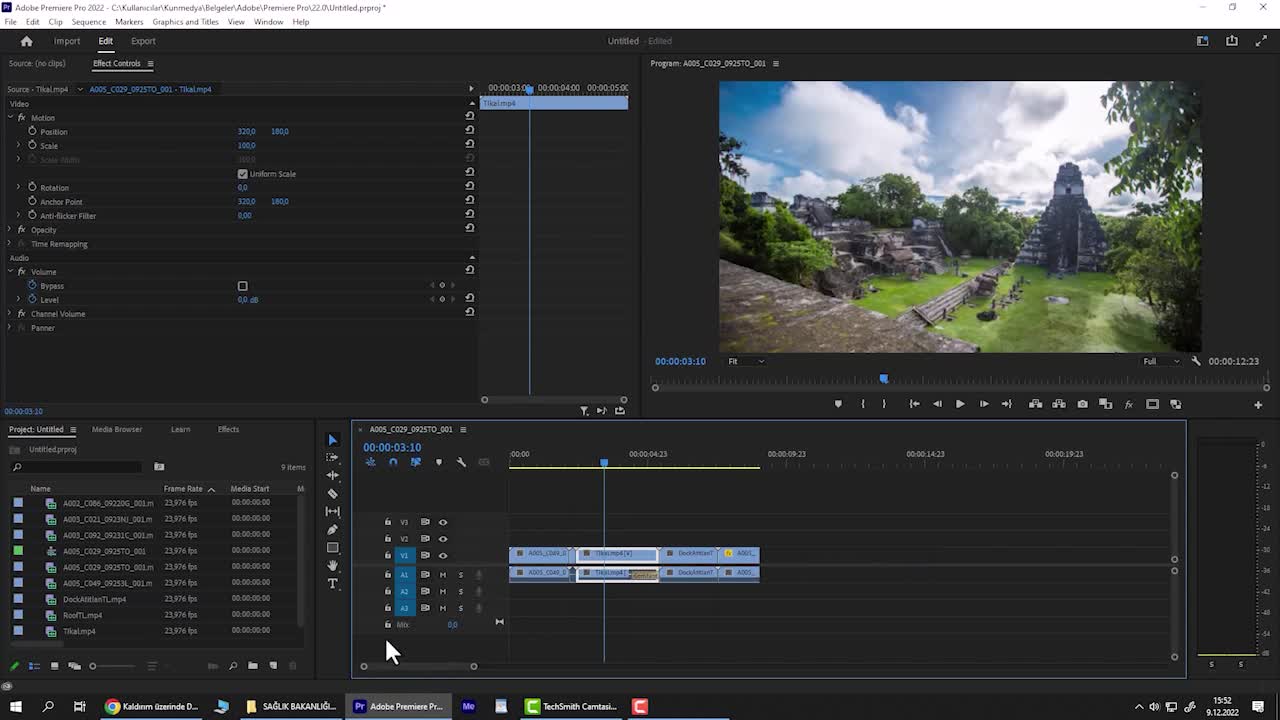
Task: Switch to the Import workspace tab
Action: pyautogui.click(x=67, y=41)
